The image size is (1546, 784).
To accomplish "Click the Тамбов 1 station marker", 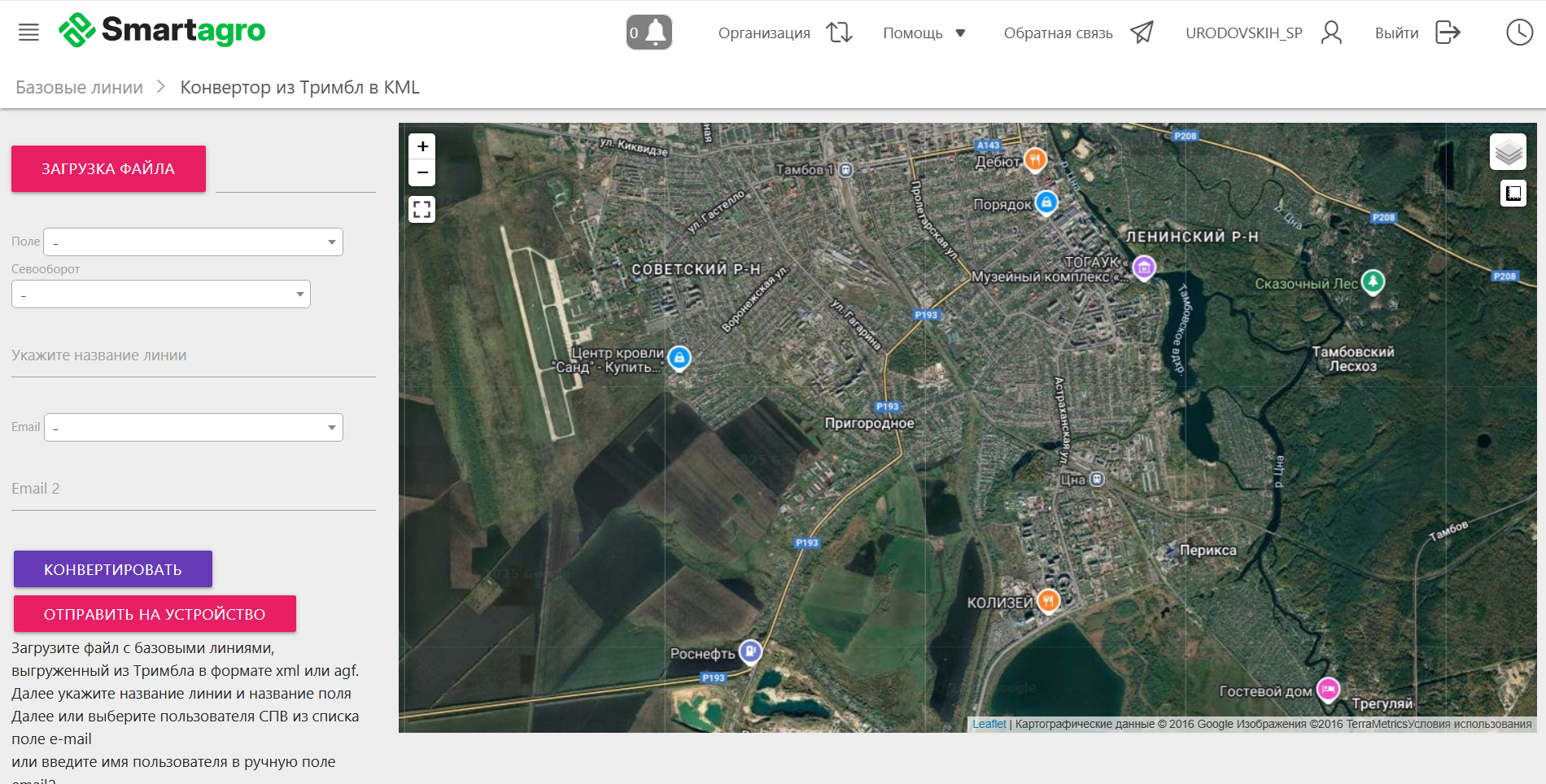I will coord(846,170).
